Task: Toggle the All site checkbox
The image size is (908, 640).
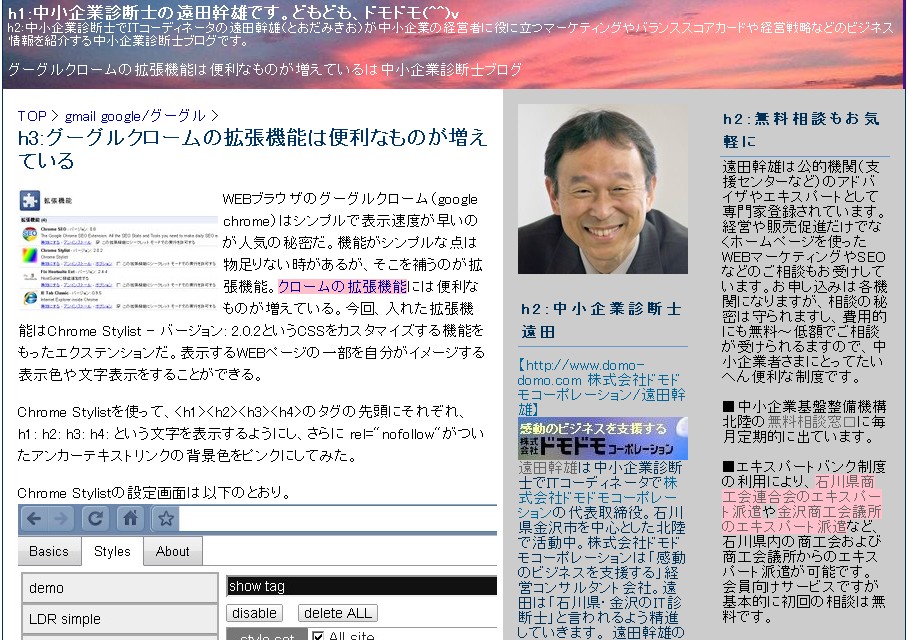Action: (317, 636)
